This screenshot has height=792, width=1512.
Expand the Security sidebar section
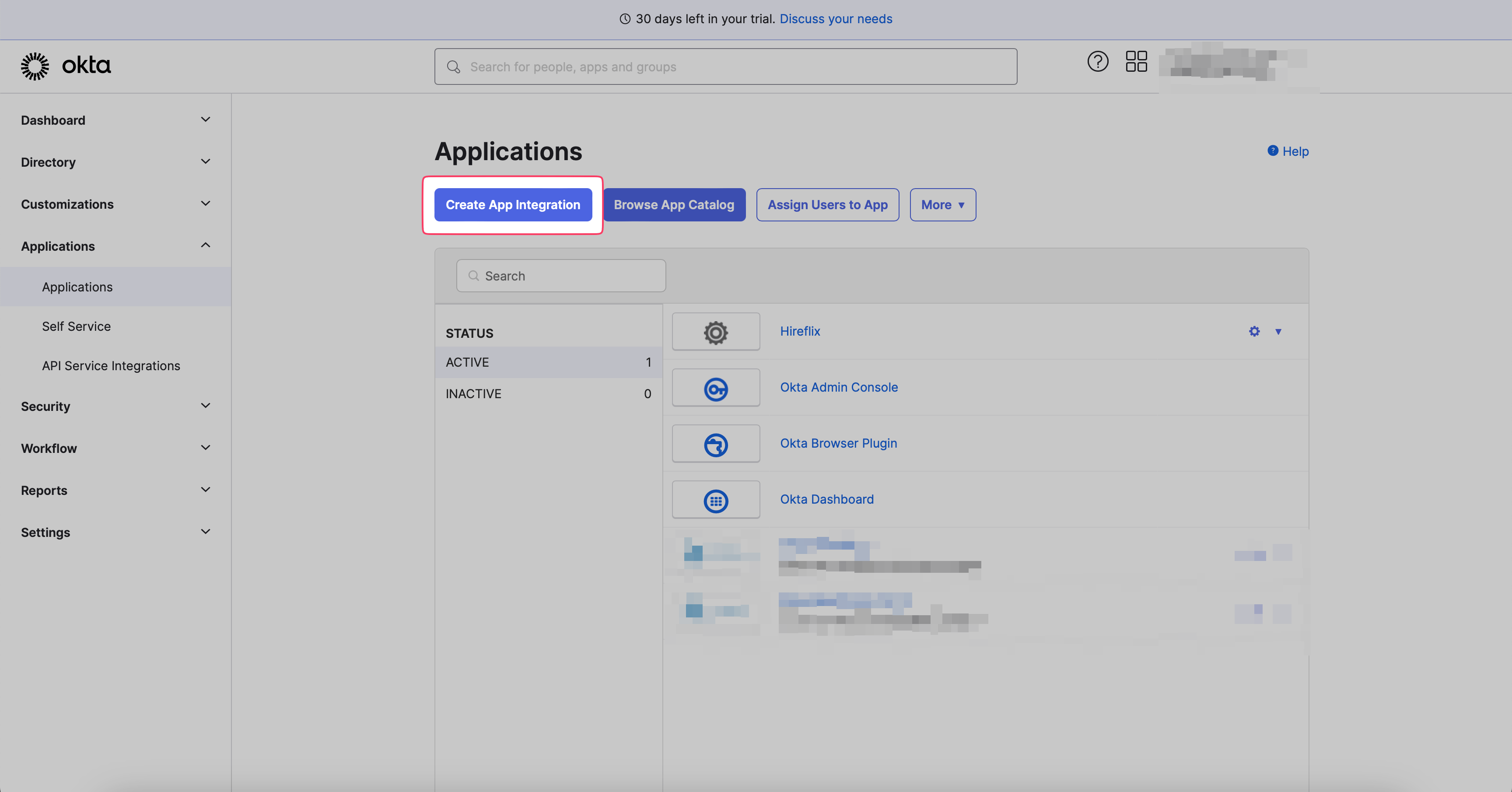(x=115, y=406)
